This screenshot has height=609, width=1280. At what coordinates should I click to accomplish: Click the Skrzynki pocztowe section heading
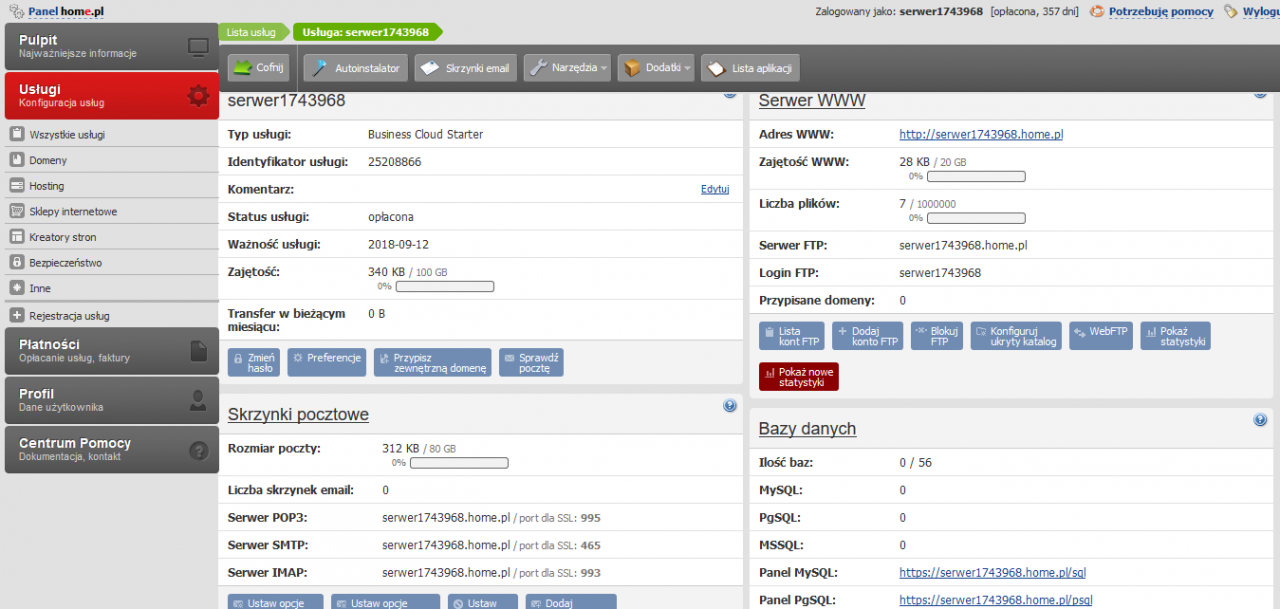298,415
